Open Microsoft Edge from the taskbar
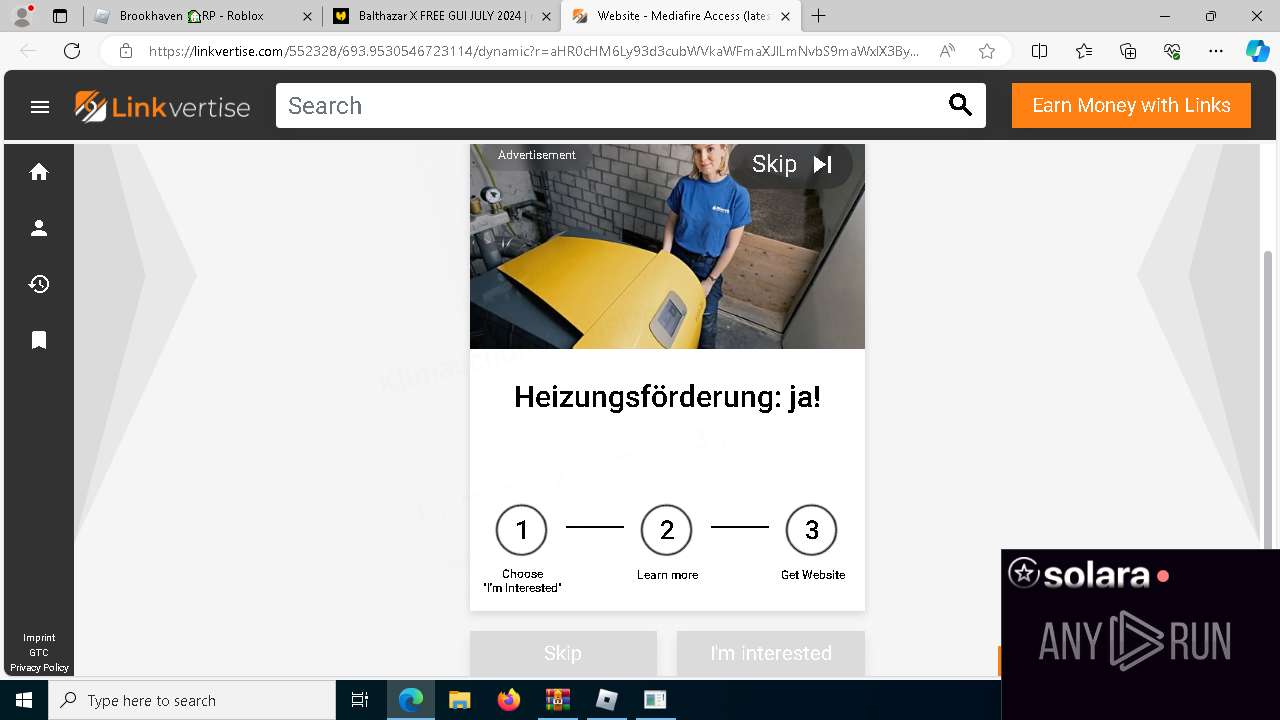 point(411,700)
